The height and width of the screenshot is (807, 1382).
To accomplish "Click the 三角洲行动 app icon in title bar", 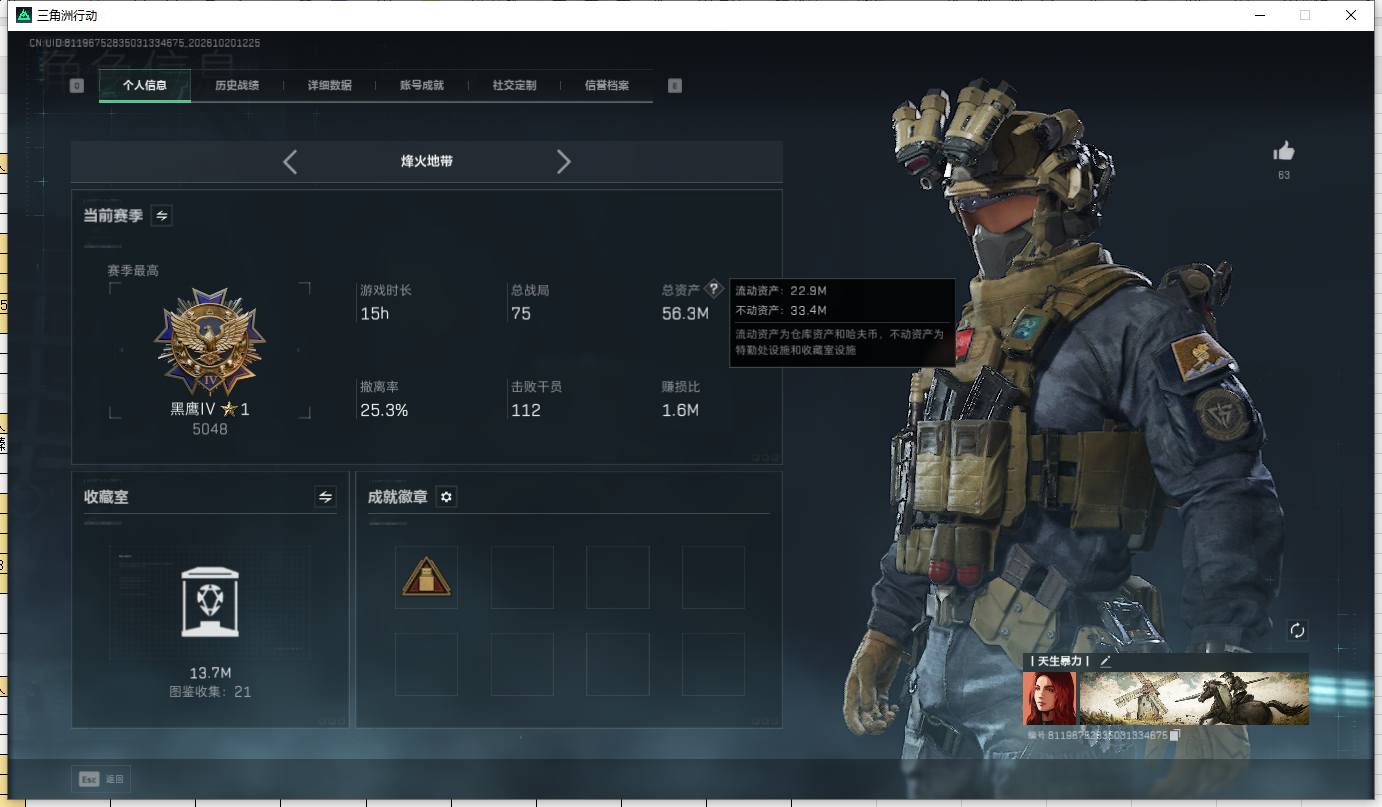I will click(x=24, y=15).
